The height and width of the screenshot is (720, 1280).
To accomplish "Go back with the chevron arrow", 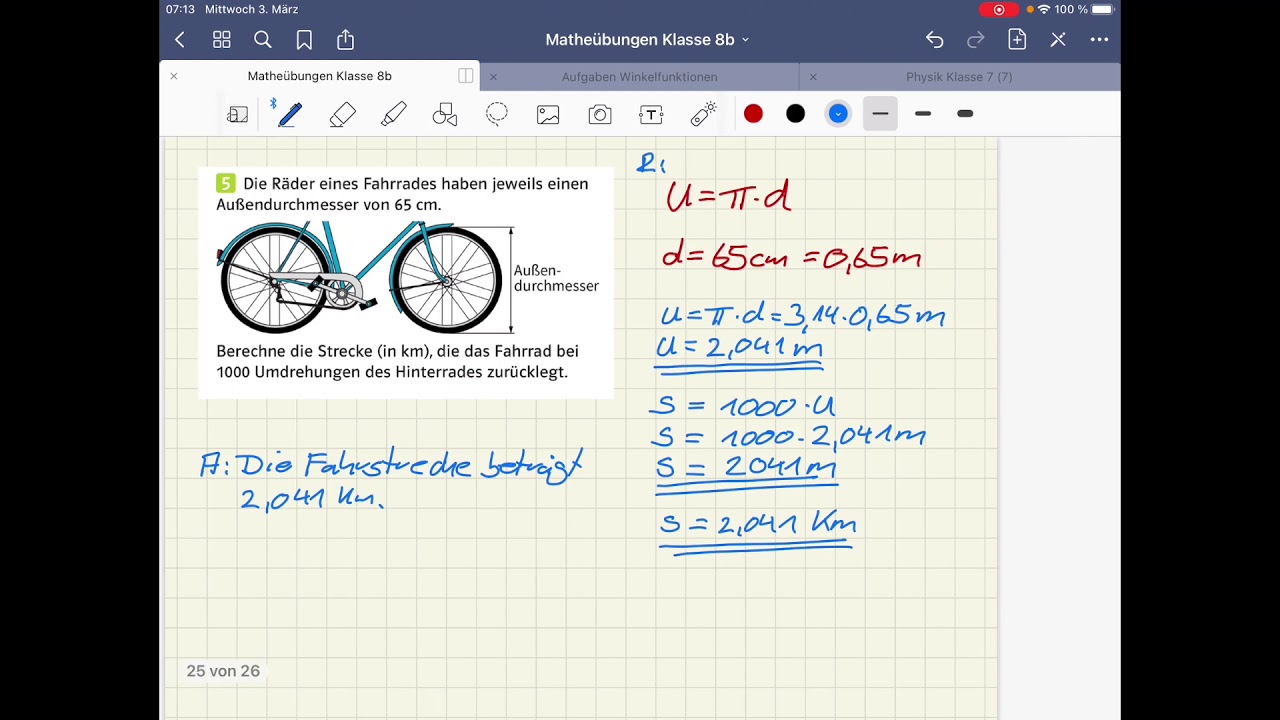I will click(180, 40).
